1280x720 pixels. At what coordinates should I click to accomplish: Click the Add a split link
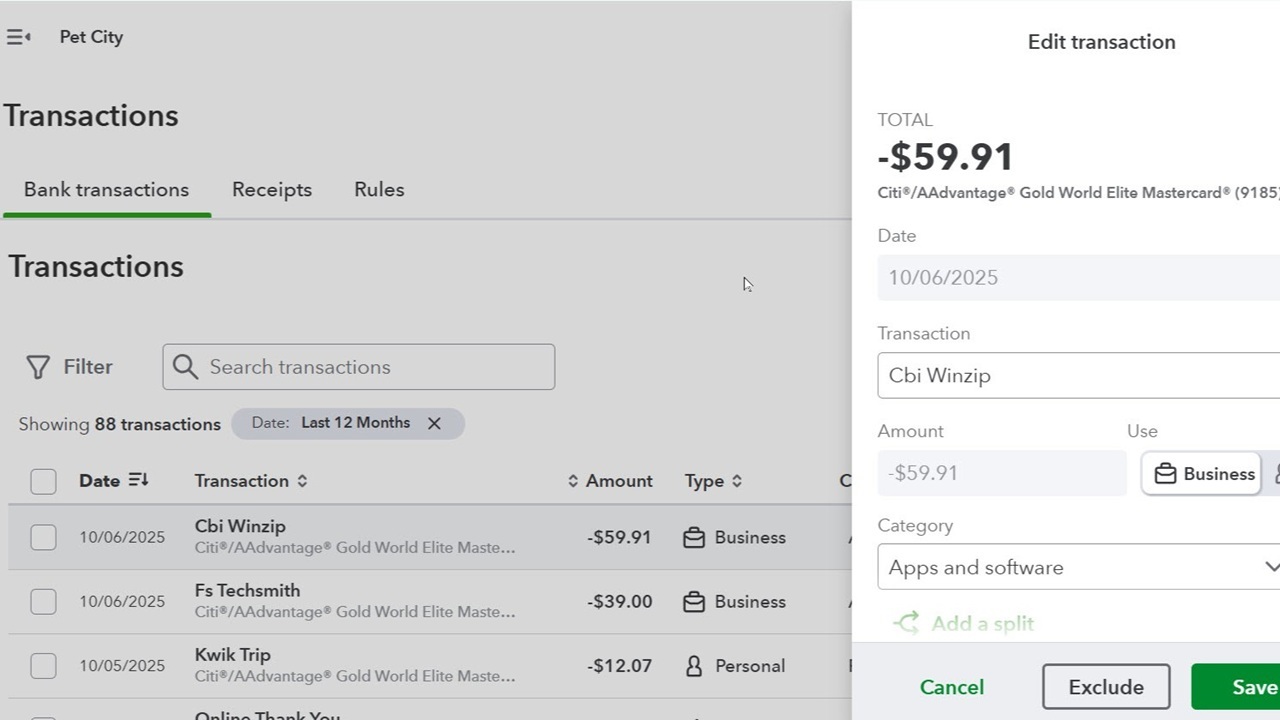(983, 624)
